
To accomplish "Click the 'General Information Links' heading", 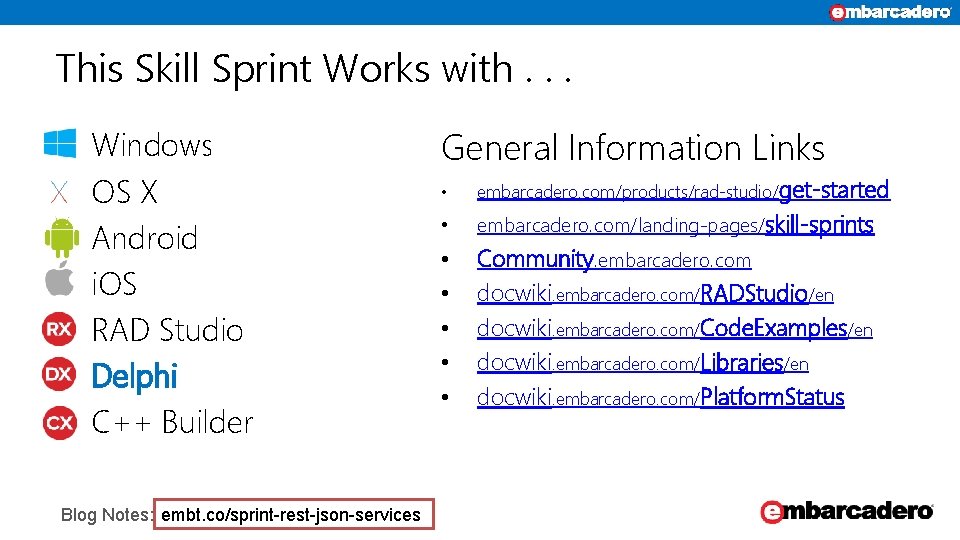I will 633,148.
